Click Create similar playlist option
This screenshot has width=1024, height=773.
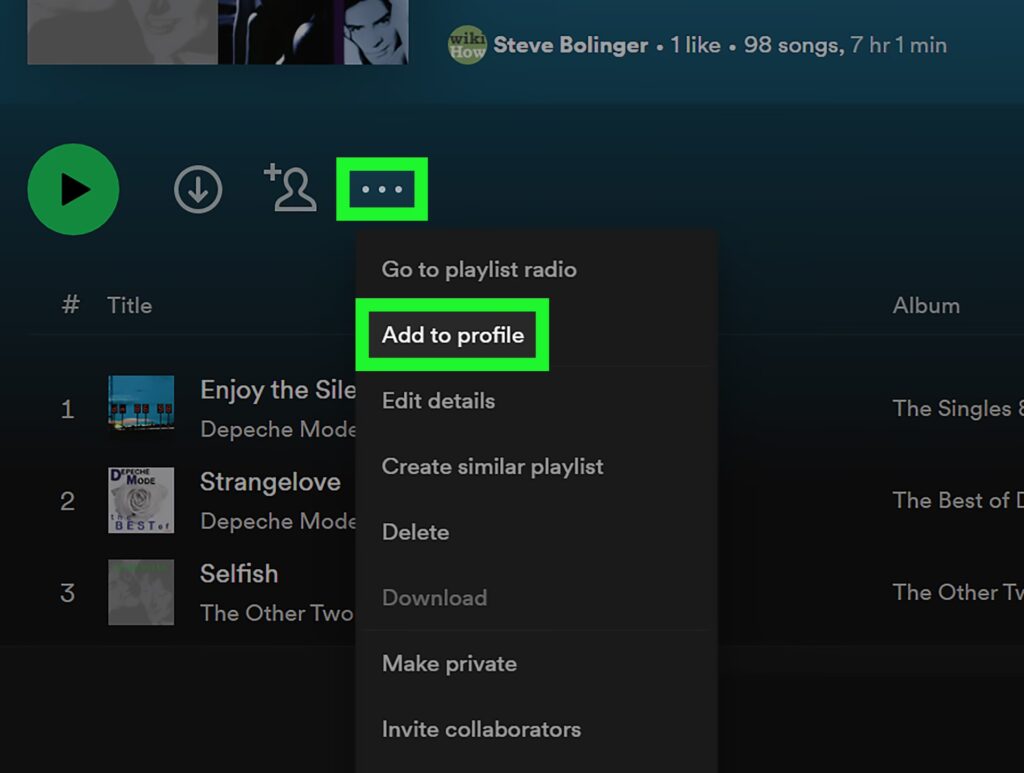492,467
